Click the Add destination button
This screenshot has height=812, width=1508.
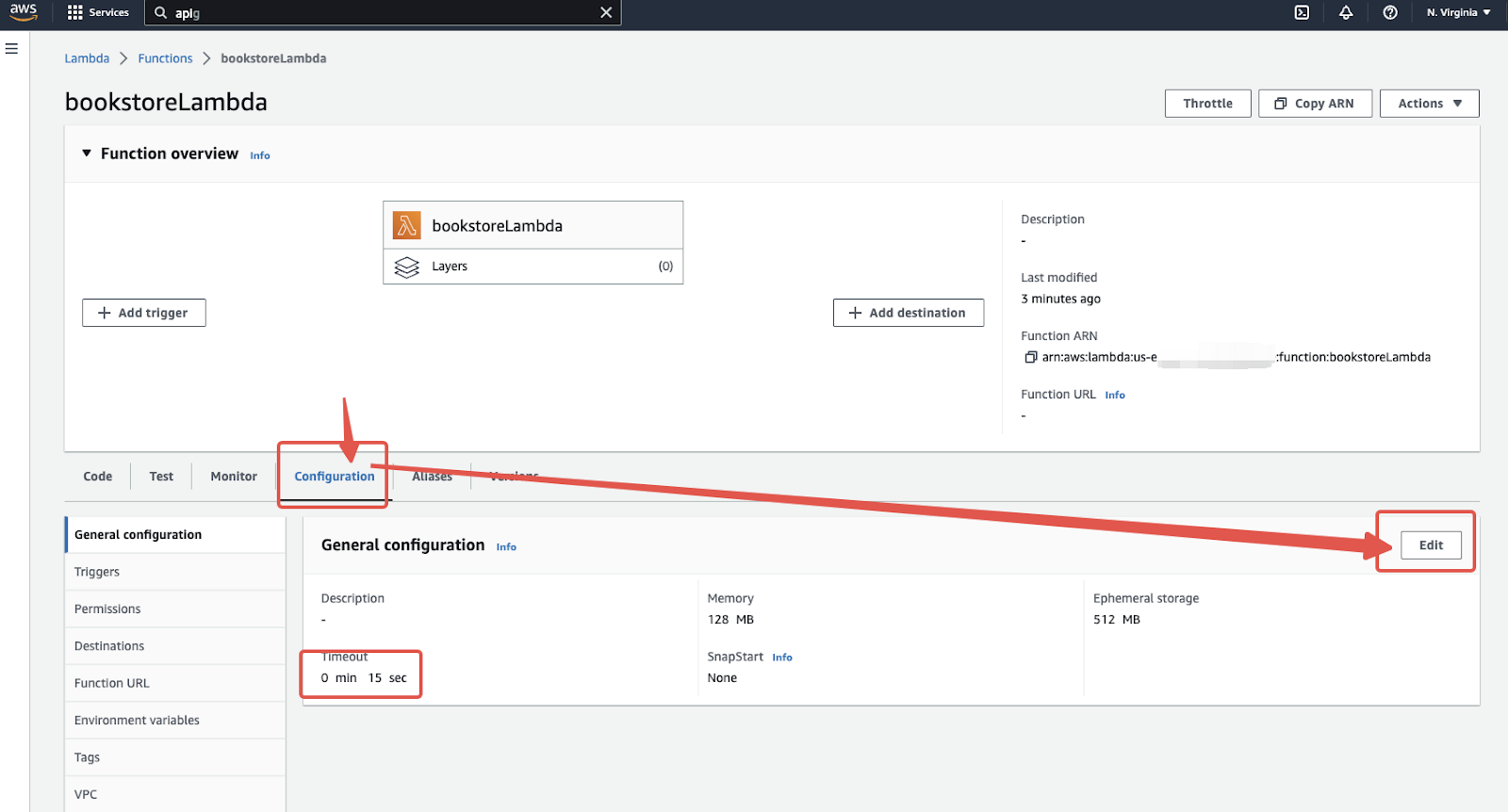[x=908, y=313]
